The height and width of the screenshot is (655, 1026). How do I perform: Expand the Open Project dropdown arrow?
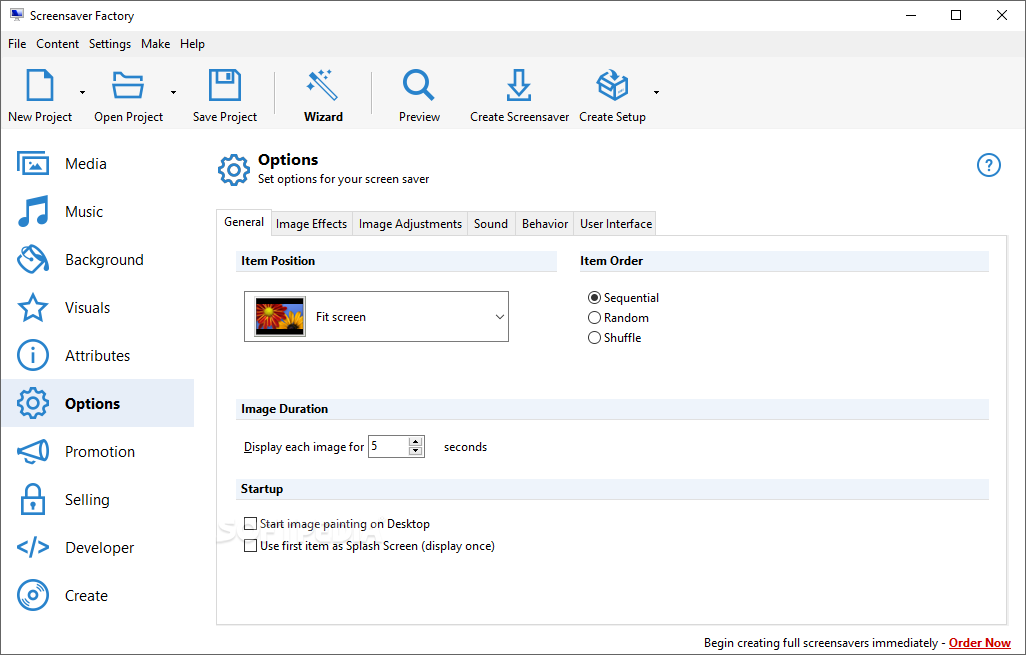point(173,92)
